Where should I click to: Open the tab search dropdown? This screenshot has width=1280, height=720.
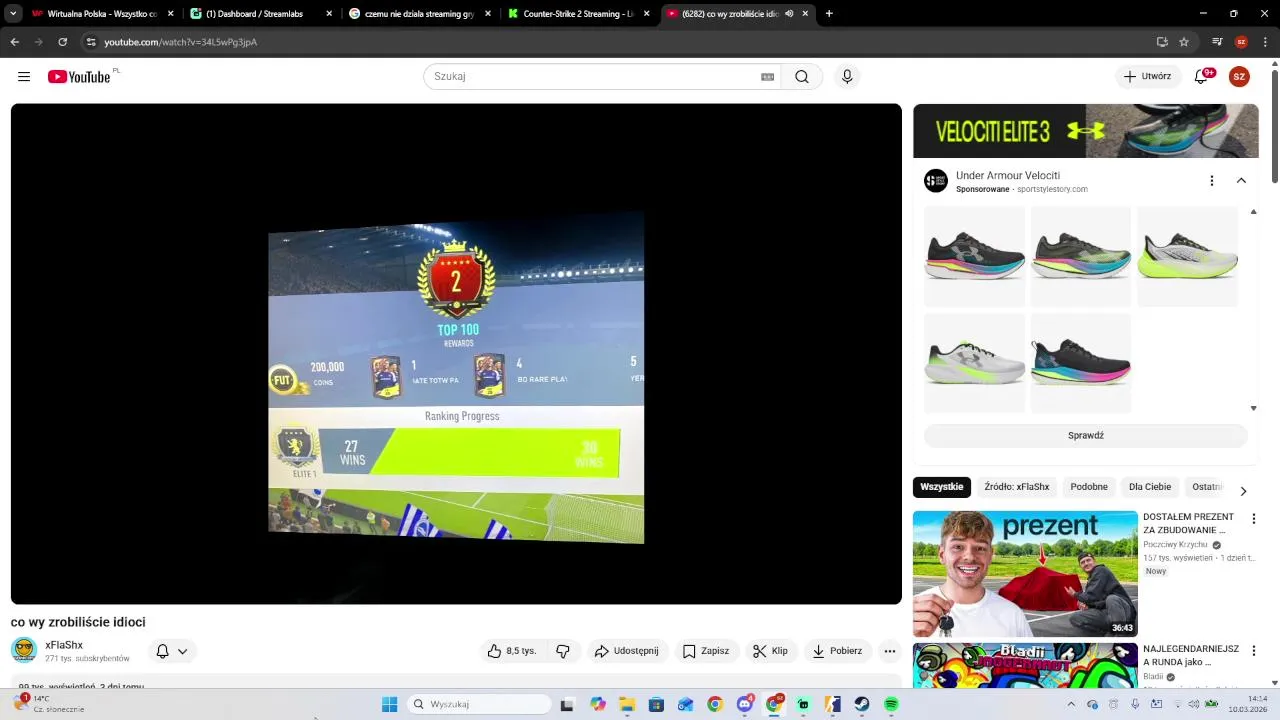[14, 14]
